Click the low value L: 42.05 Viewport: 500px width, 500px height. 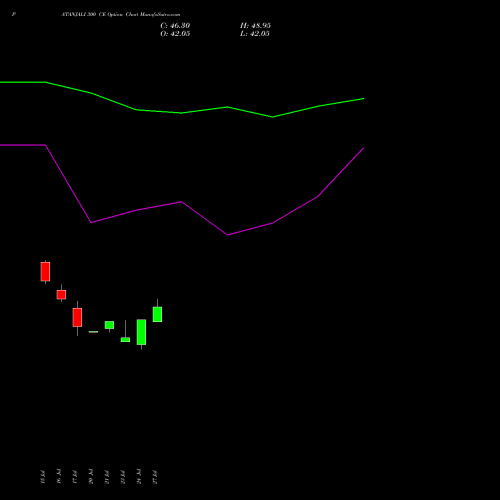click(255, 34)
